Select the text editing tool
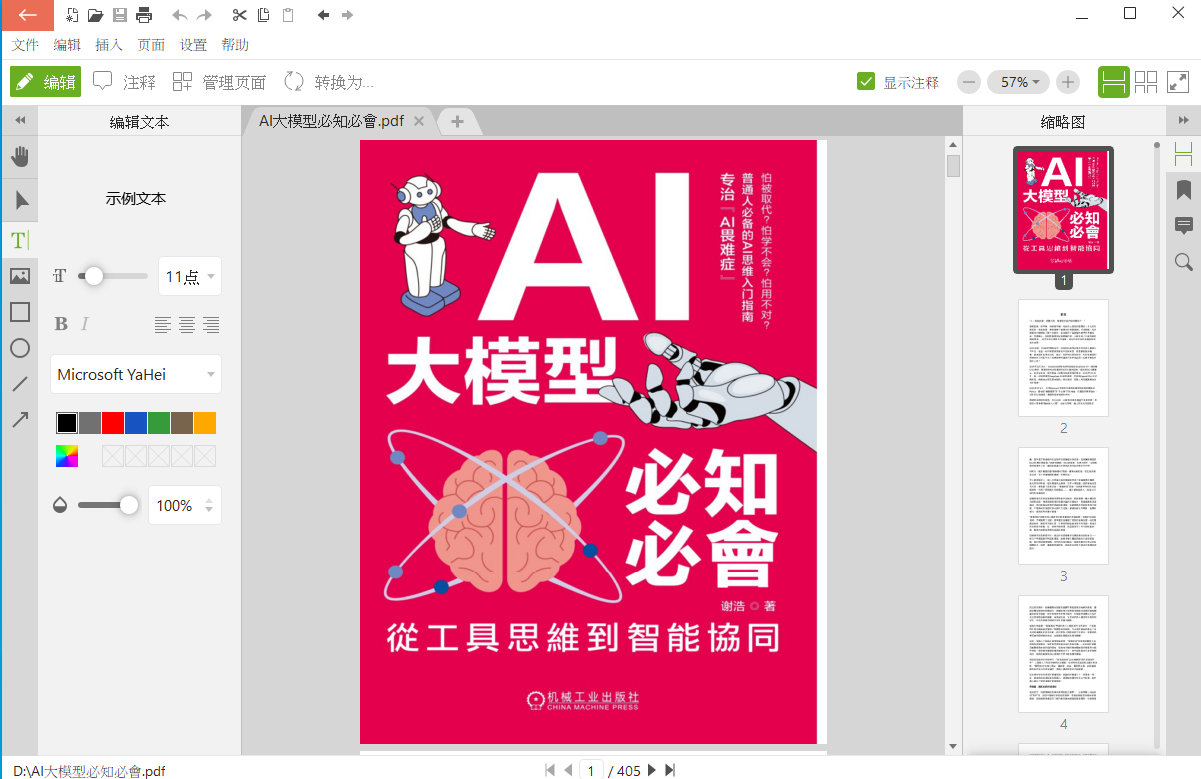The height and width of the screenshot is (779, 1201). point(20,240)
